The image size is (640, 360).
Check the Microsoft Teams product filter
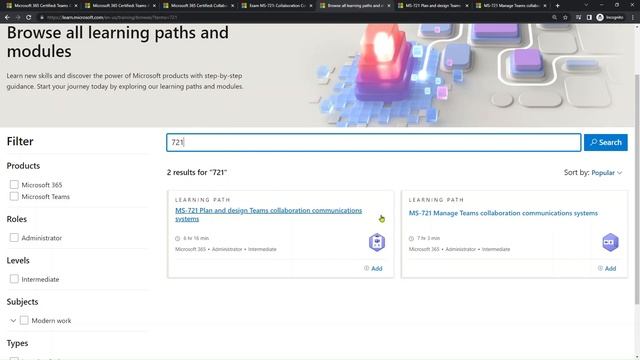point(14,196)
